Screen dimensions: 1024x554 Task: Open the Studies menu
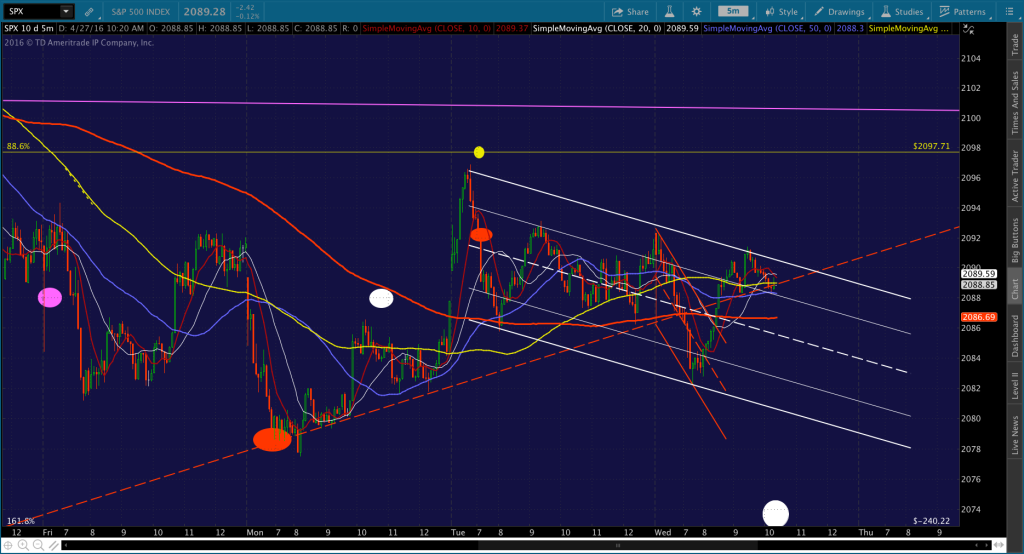(902, 12)
